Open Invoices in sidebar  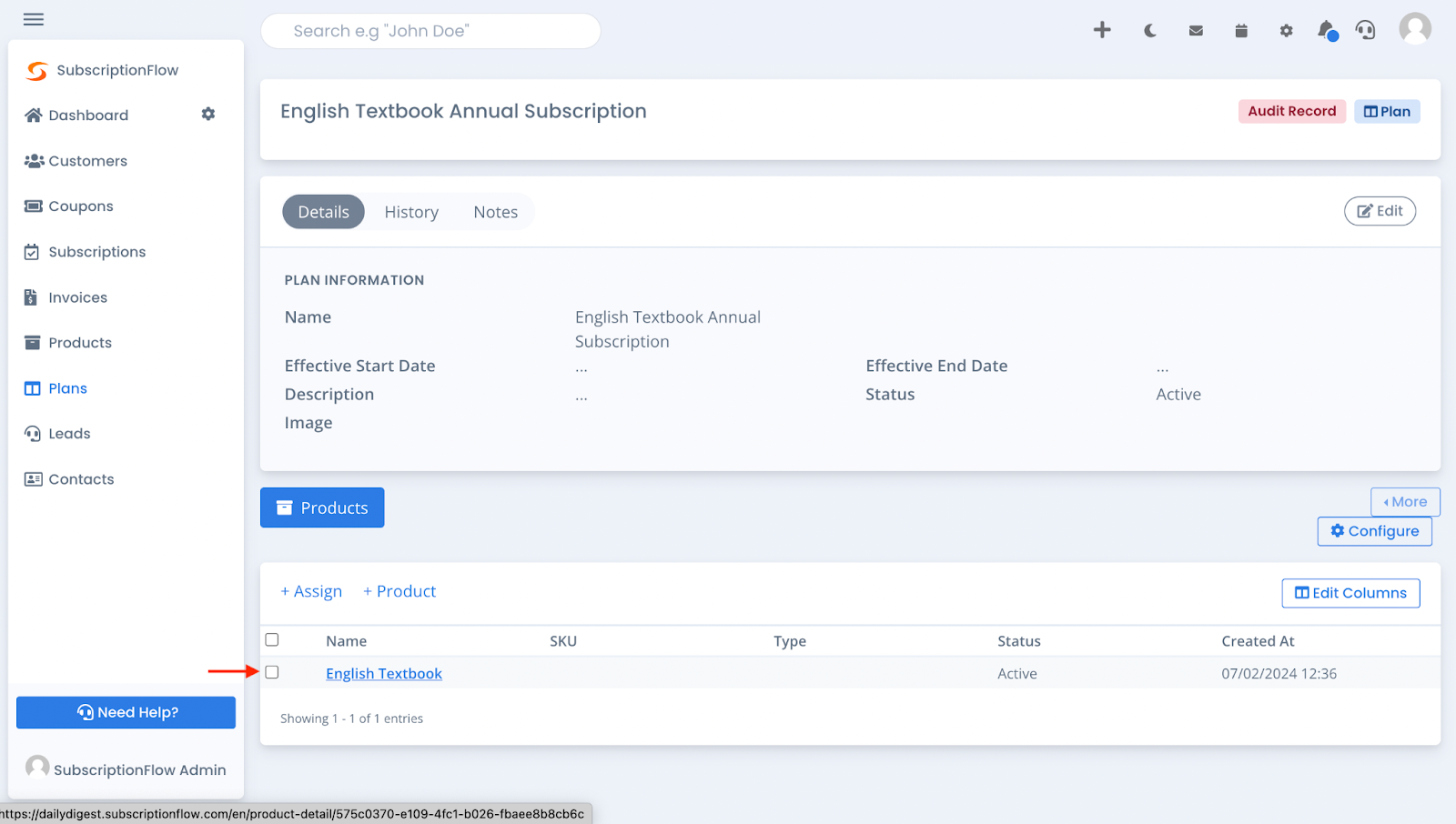click(66, 297)
